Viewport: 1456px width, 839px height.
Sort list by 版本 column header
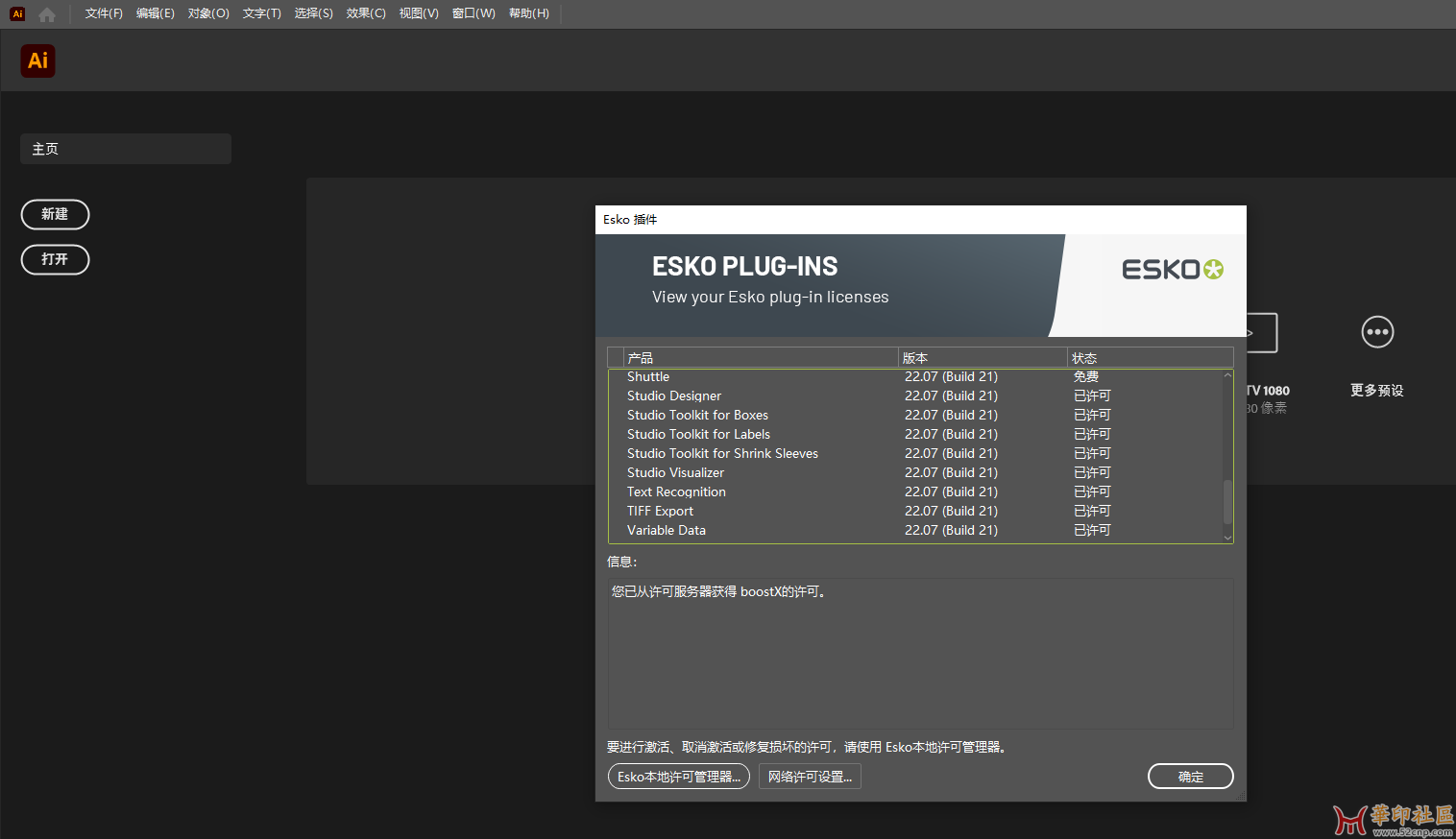(983, 357)
